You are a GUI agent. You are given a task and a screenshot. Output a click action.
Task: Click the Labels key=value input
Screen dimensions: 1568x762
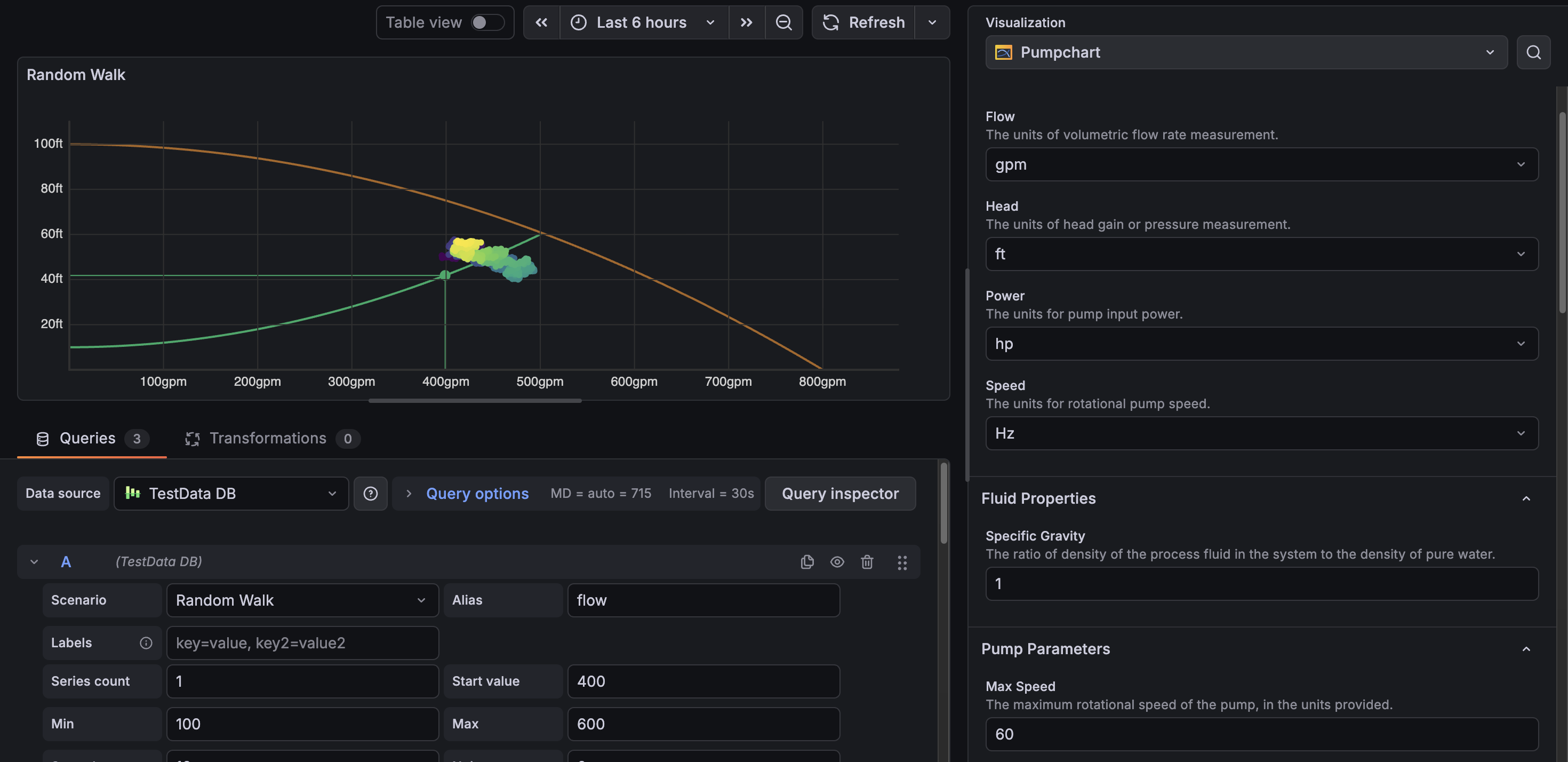tap(302, 642)
